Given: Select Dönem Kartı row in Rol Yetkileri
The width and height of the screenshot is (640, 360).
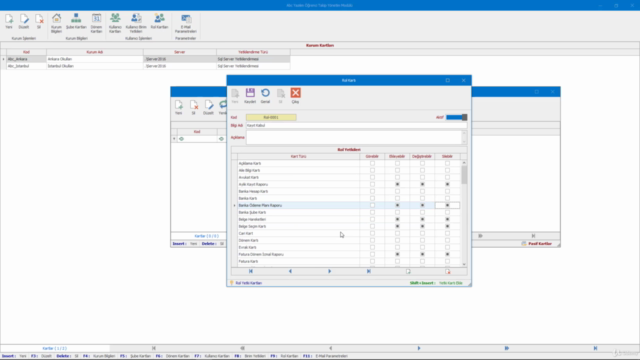Looking at the screenshot, I should tap(349, 240).
